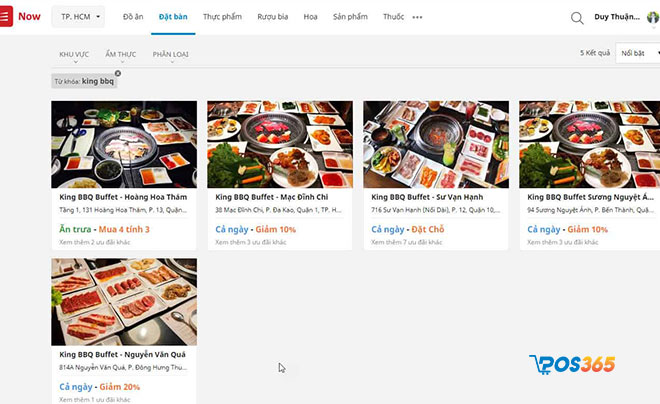
Task: Click the Nguyễn Văn Quá restaurant photo
Action: tap(124, 302)
